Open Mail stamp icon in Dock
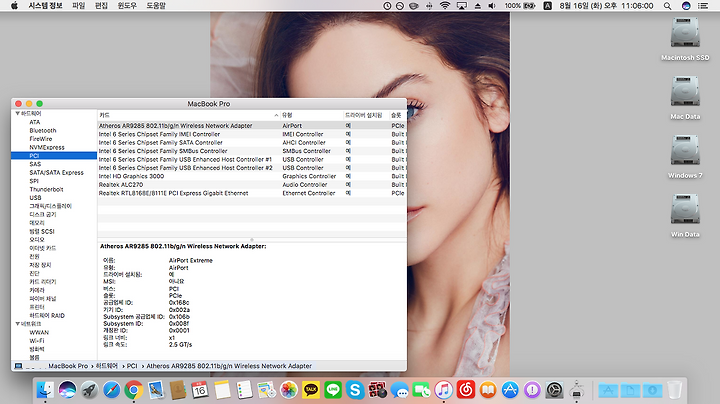Screen dimensions: 720x404 click(156, 390)
